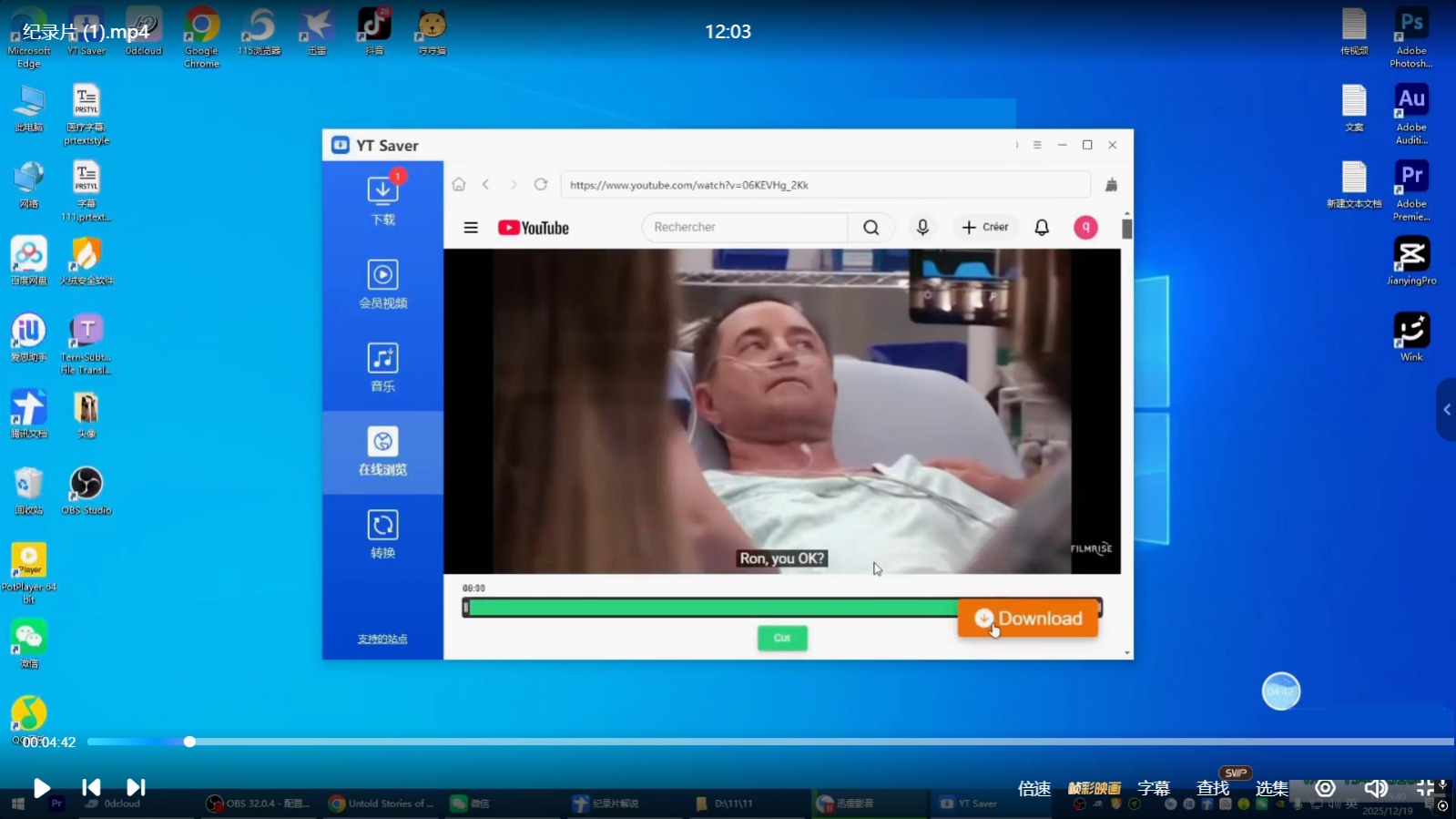Open the 倍速 playback speed options
The width and height of the screenshot is (1456, 819).
tap(1034, 788)
